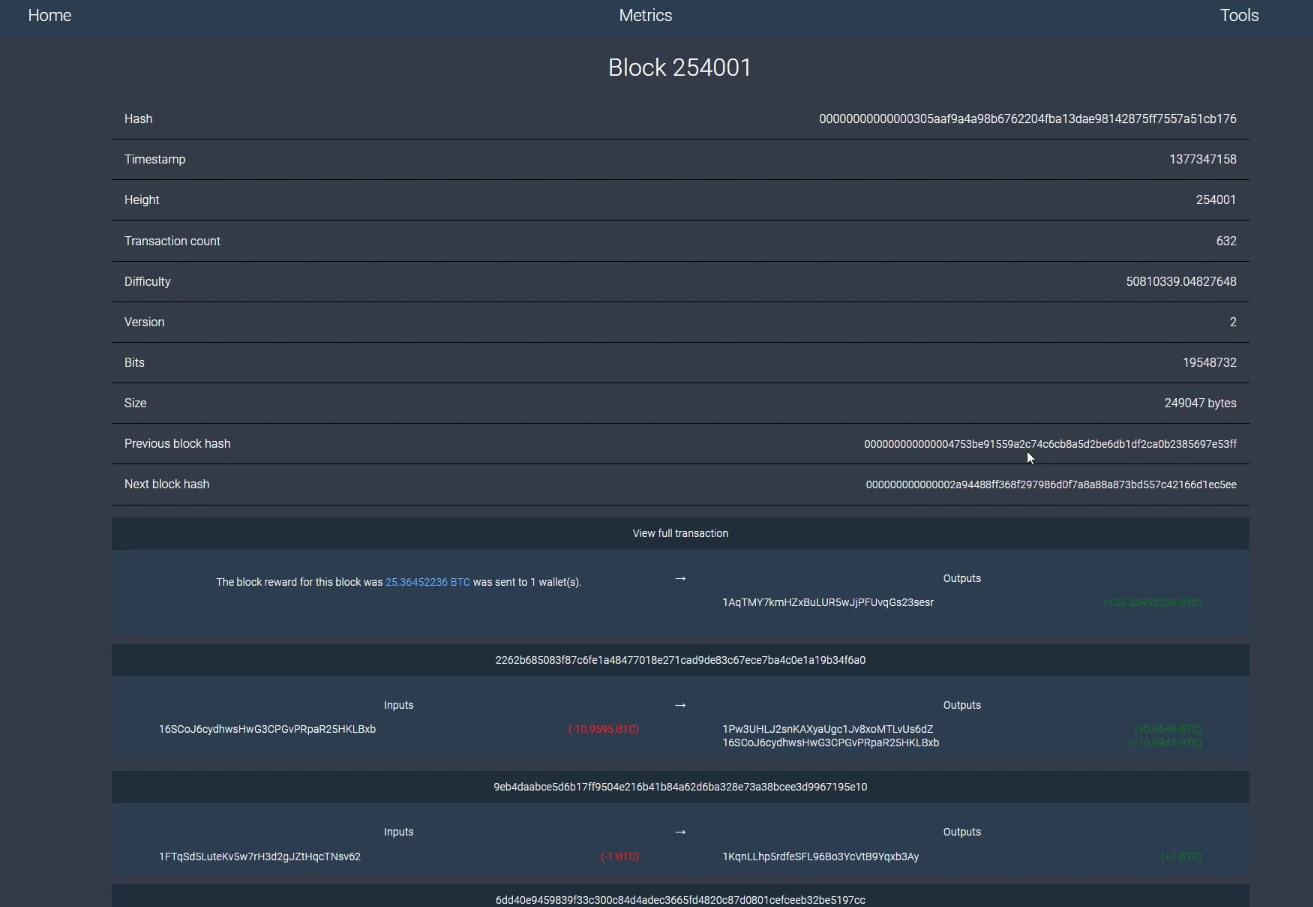
Task: Click the difficulty value 50810339.04827648
Action: (x=1181, y=281)
